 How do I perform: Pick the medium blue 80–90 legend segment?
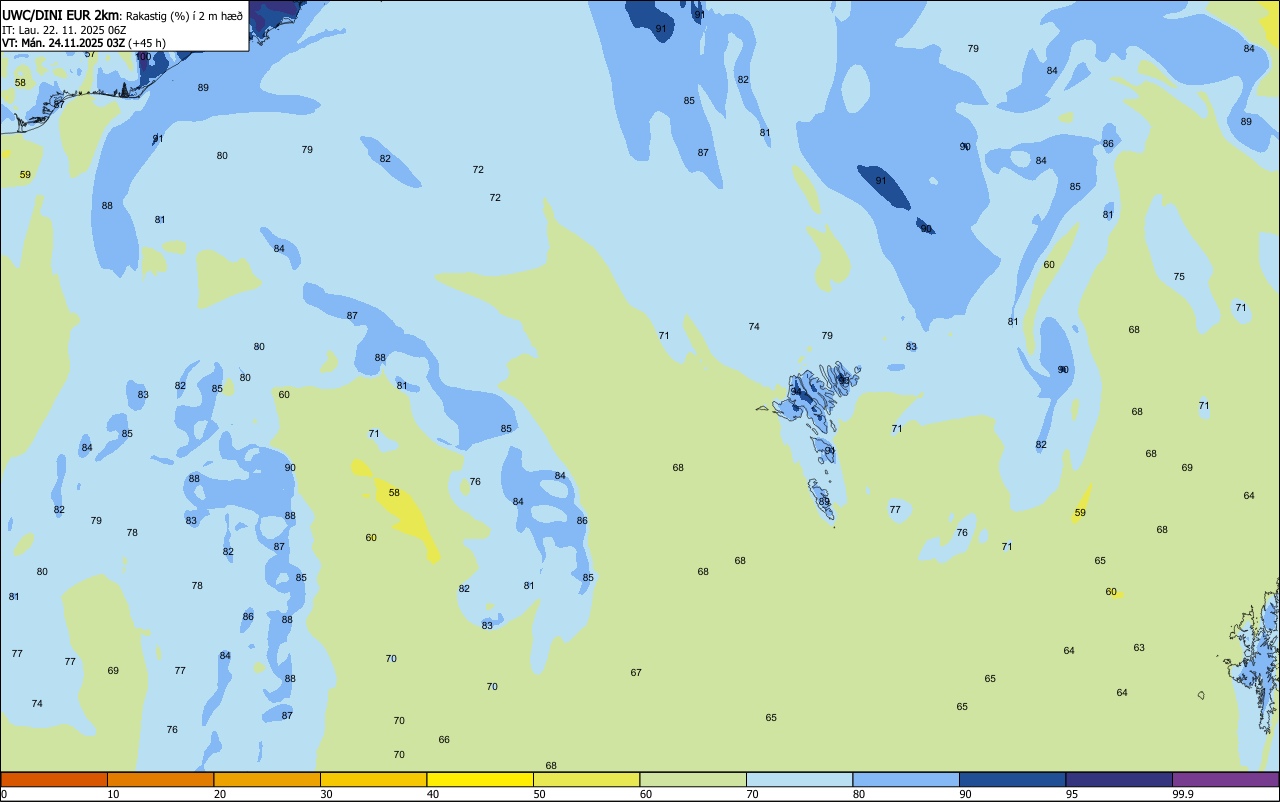click(x=906, y=779)
